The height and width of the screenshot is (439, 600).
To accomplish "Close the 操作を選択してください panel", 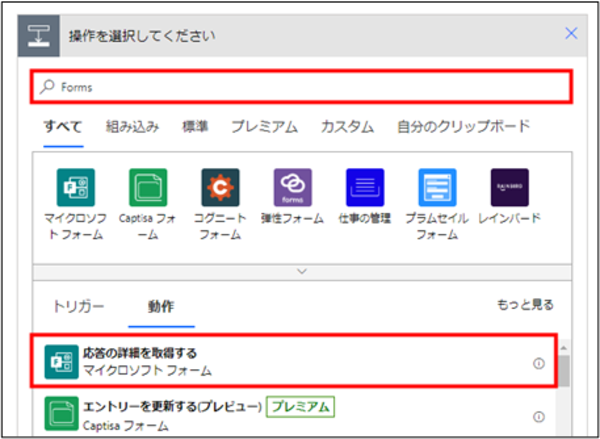I will point(571,33).
